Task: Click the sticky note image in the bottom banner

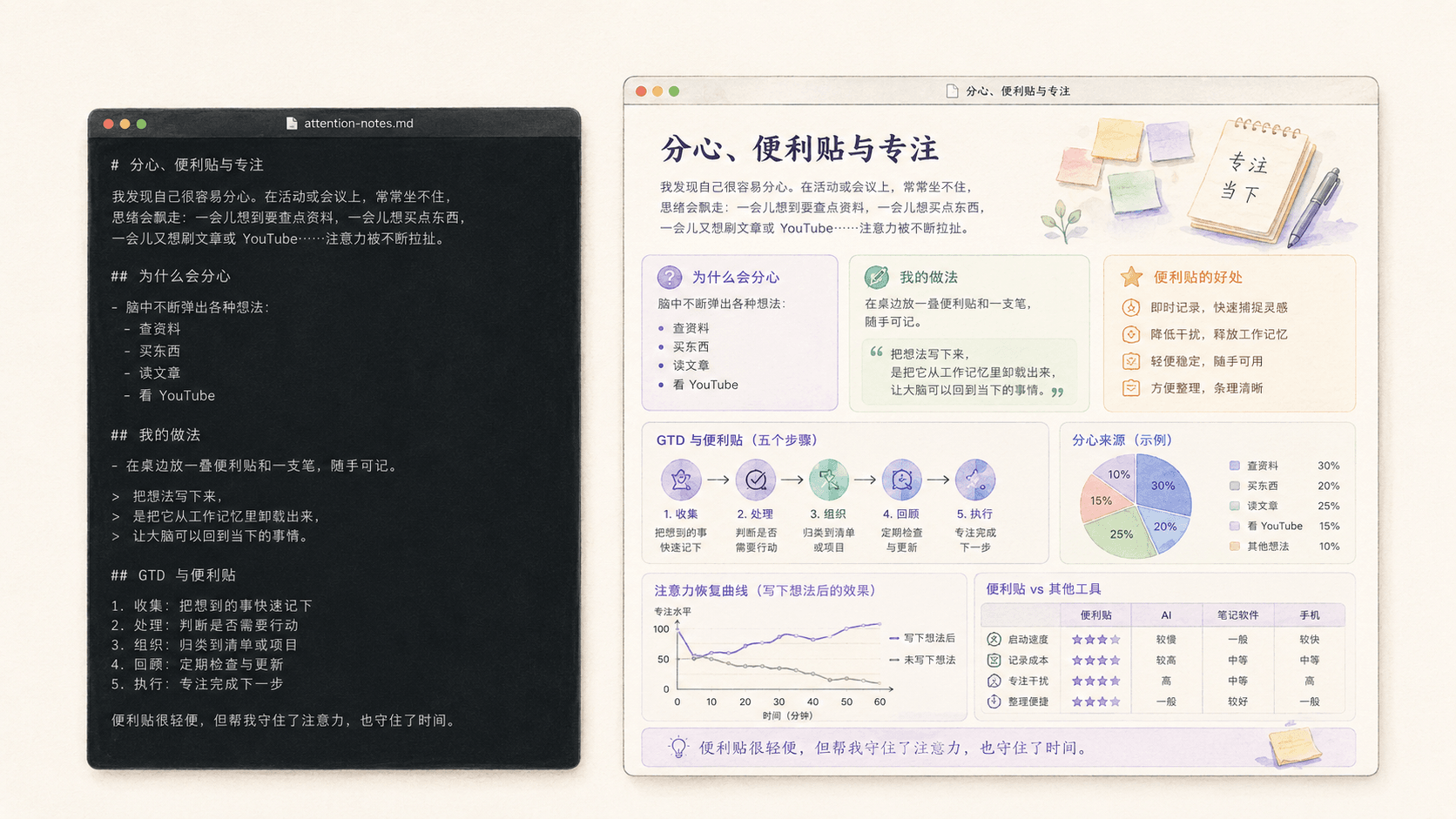Action: coord(1293,747)
